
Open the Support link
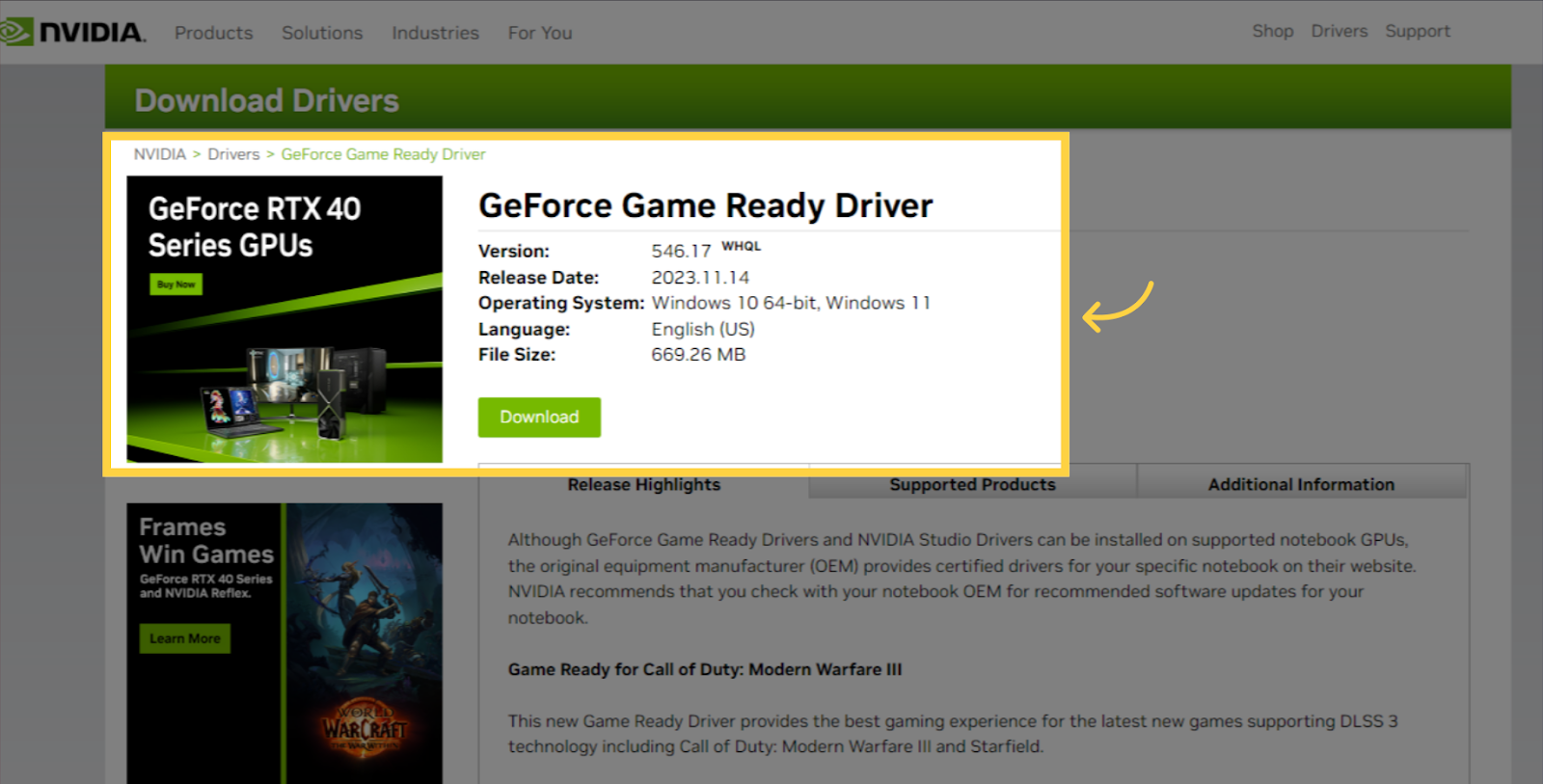pyautogui.click(x=1418, y=31)
